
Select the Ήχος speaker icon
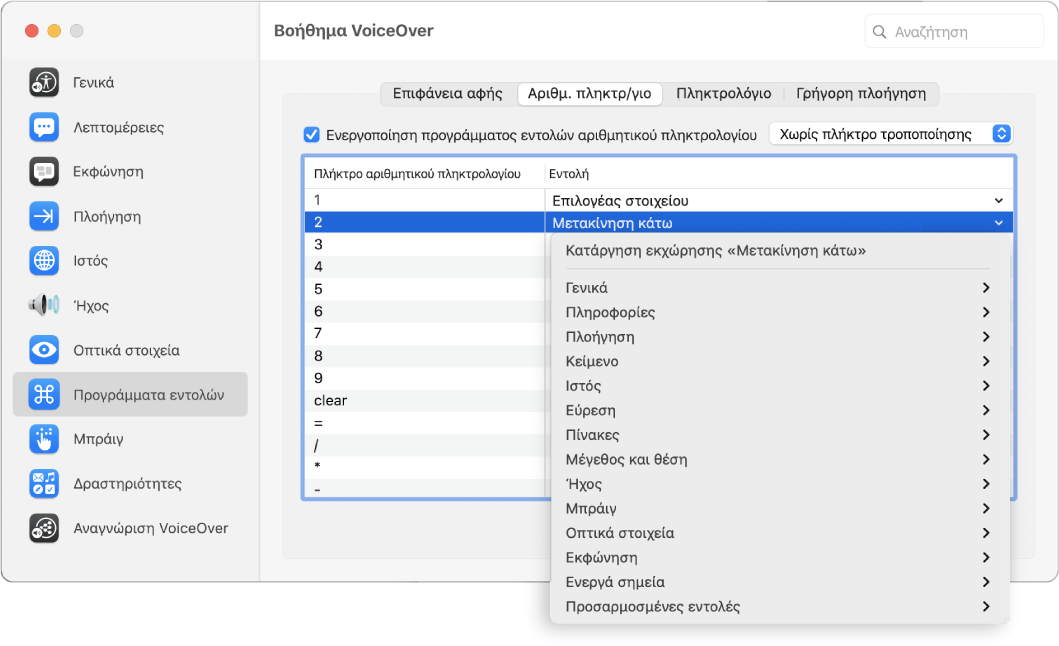[x=44, y=306]
